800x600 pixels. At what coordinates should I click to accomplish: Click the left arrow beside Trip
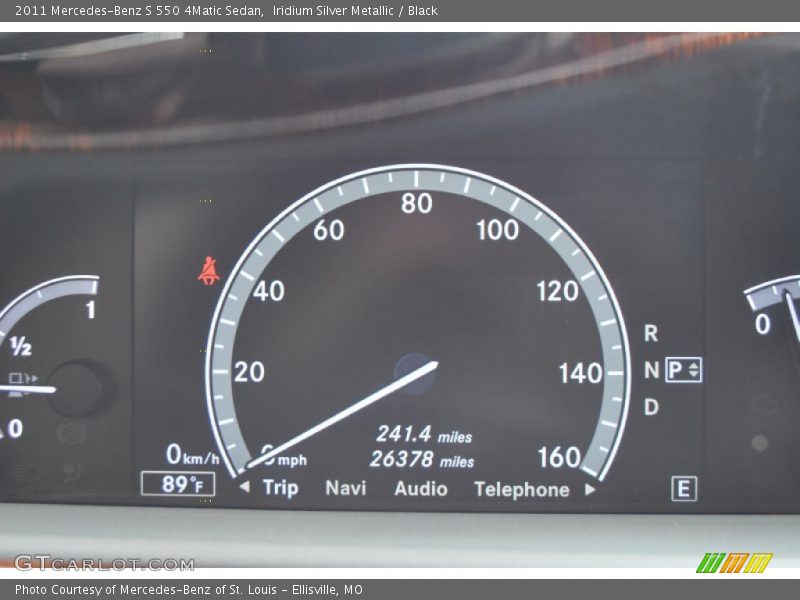pyautogui.click(x=245, y=487)
